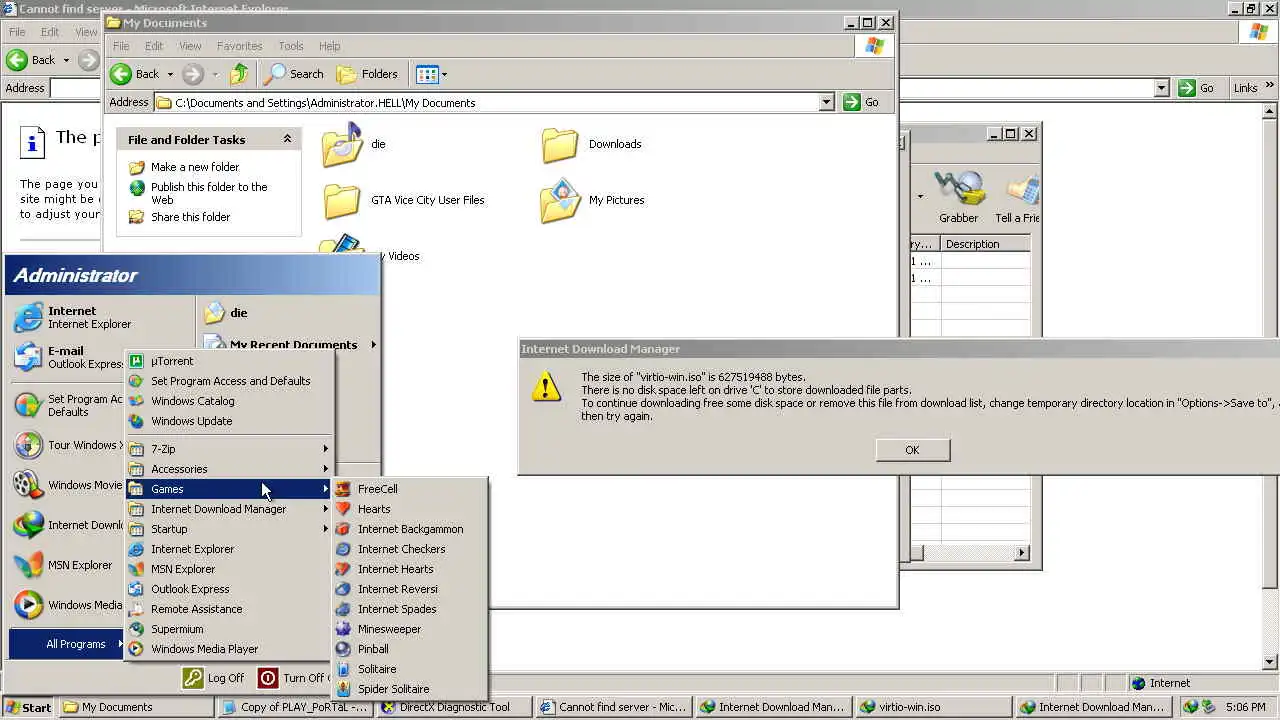Click OK in Internet Download Manager dialog
Image resolution: width=1280 pixels, height=720 pixels.
click(x=912, y=450)
